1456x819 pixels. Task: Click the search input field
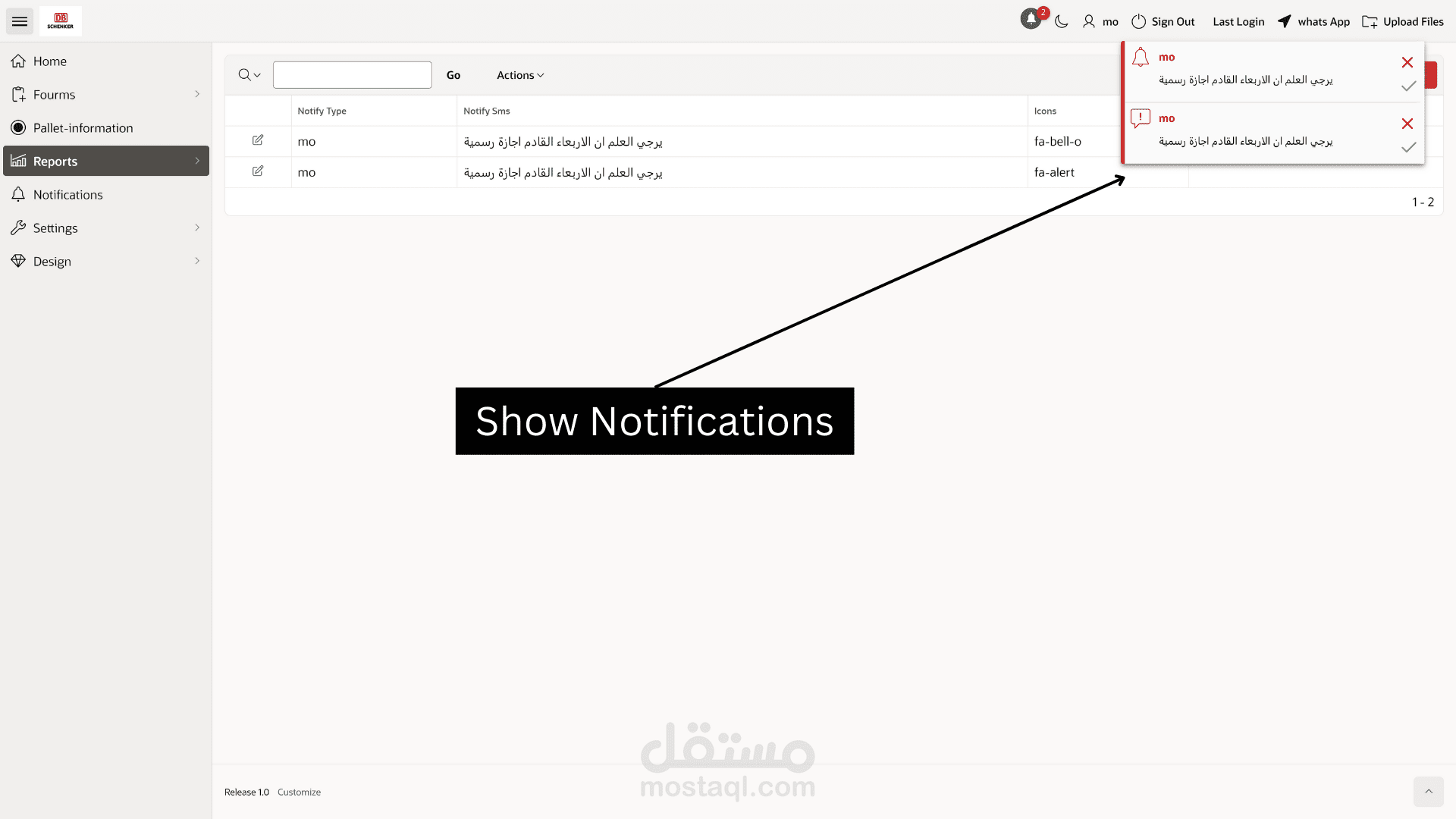[x=352, y=75]
